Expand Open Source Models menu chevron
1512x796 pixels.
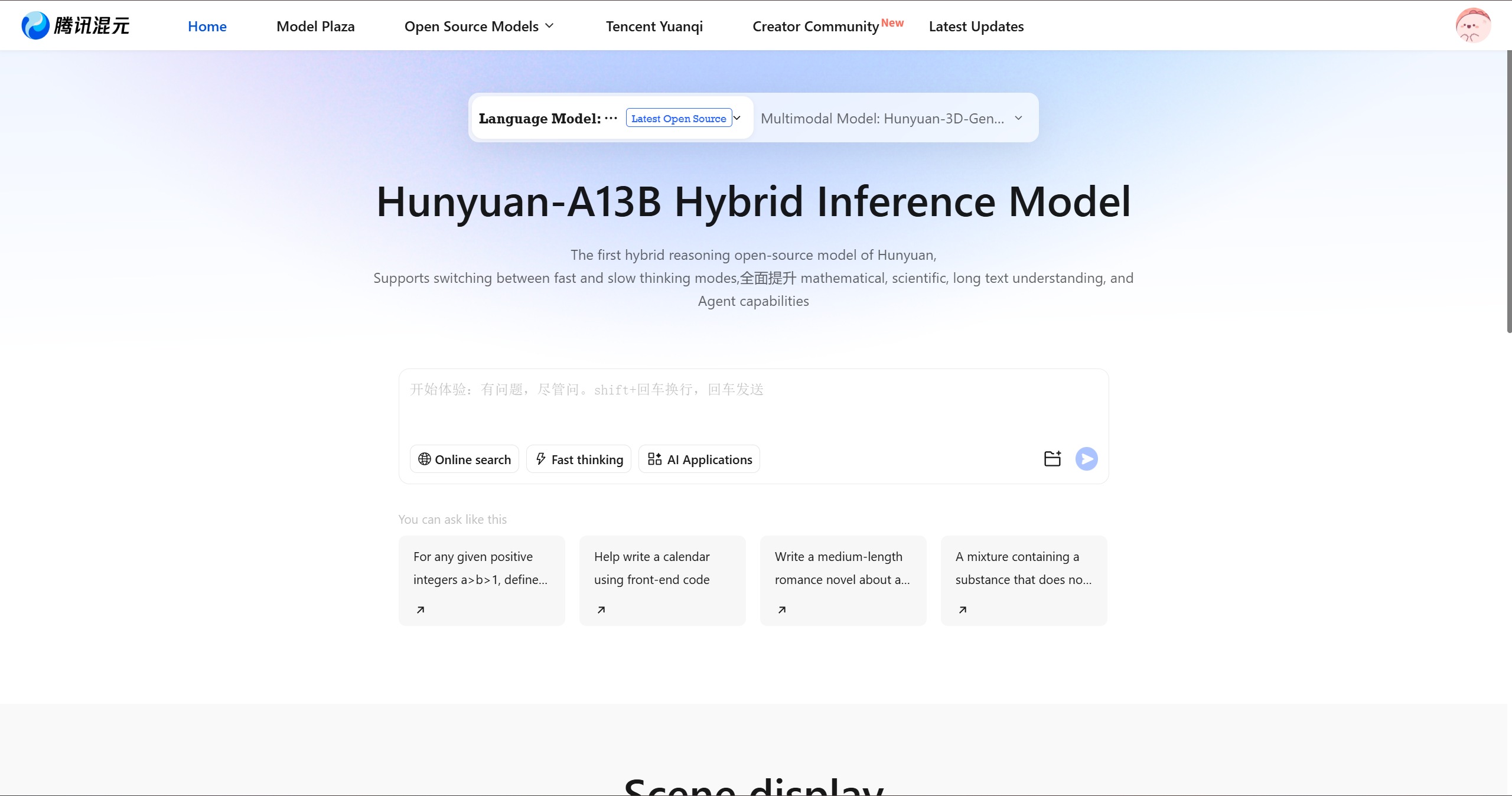coord(549,26)
